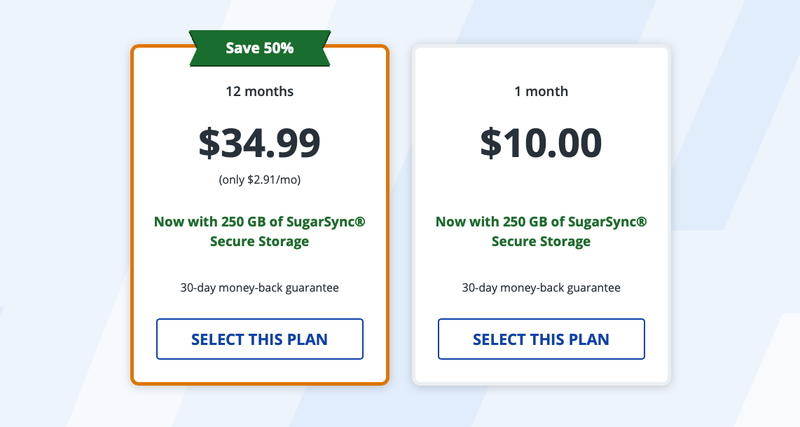Click the "1 month" plan heading

coord(541,92)
